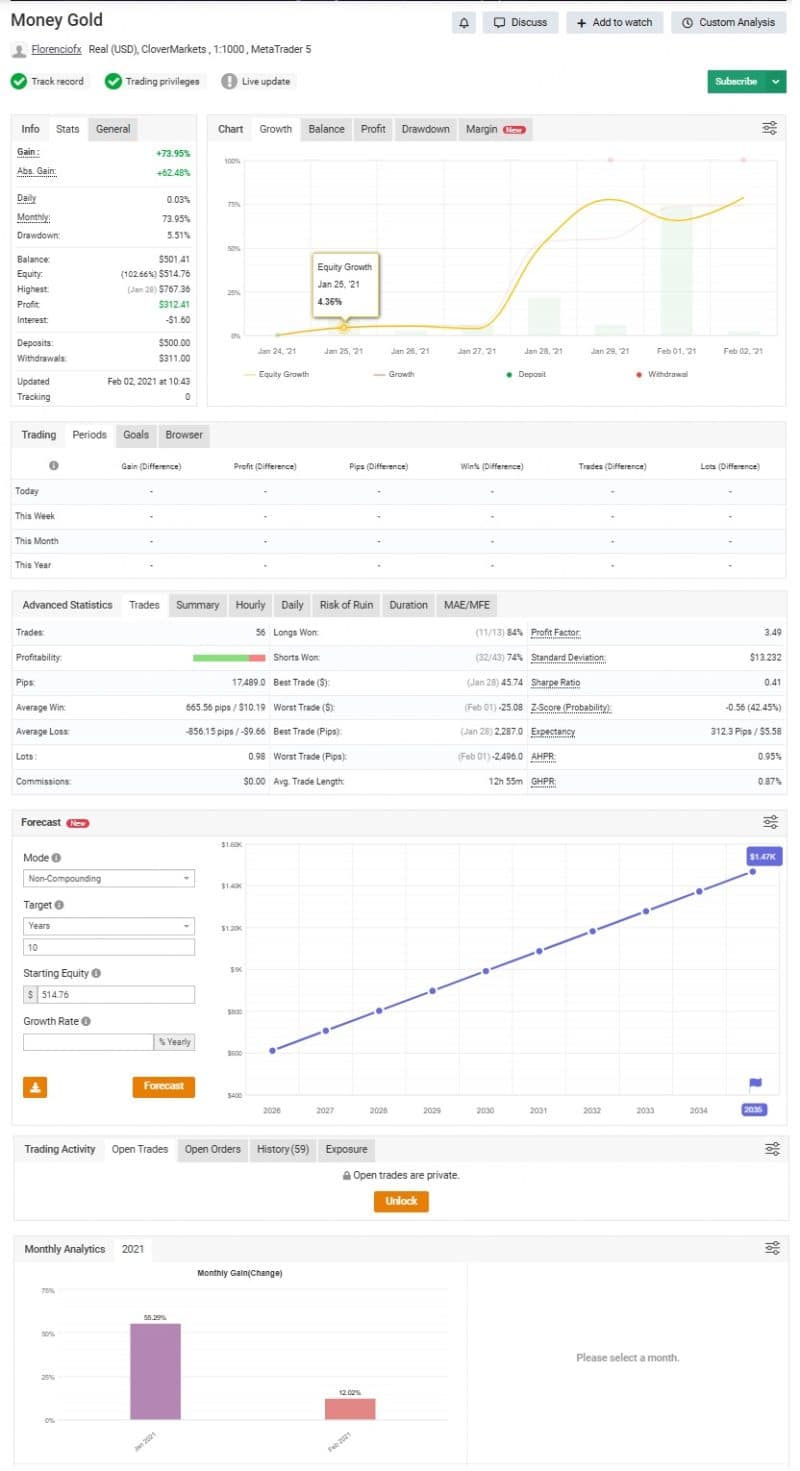Open Trading Activity settings icon
Viewport: 800px width, 1471px height.
pyautogui.click(x=771, y=1149)
